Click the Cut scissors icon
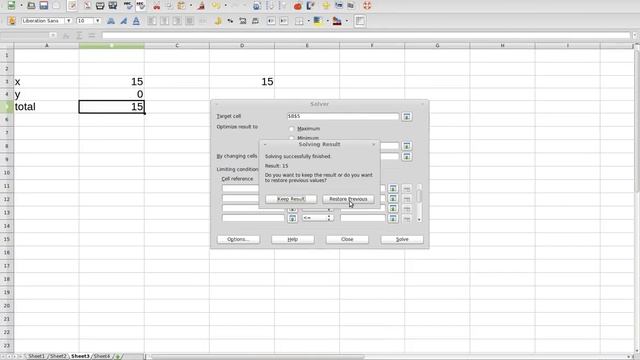This screenshot has height=360, width=640. 156,6
